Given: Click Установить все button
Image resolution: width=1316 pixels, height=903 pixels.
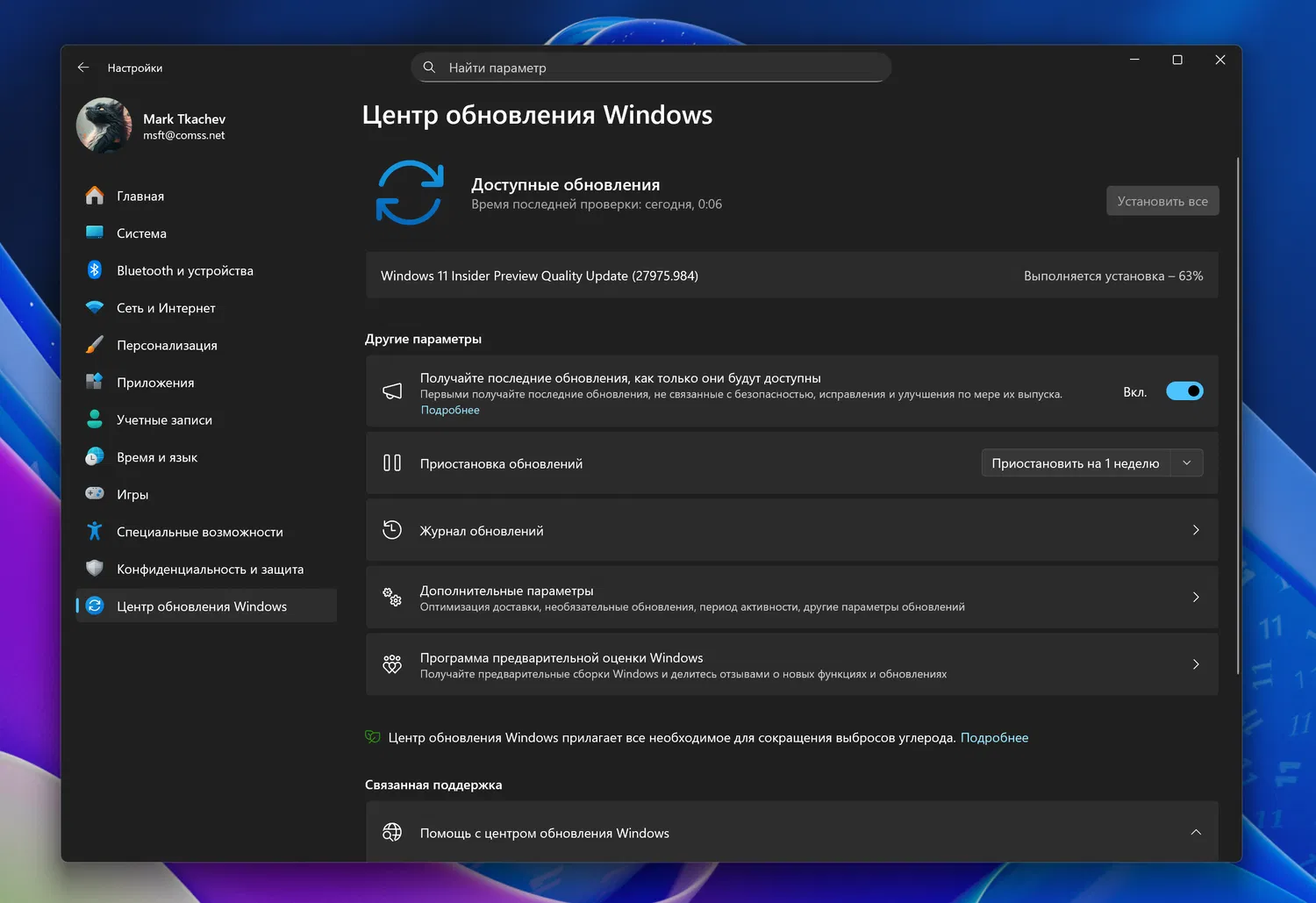Looking at the screenshot, I should click(x=1162, y=200).
